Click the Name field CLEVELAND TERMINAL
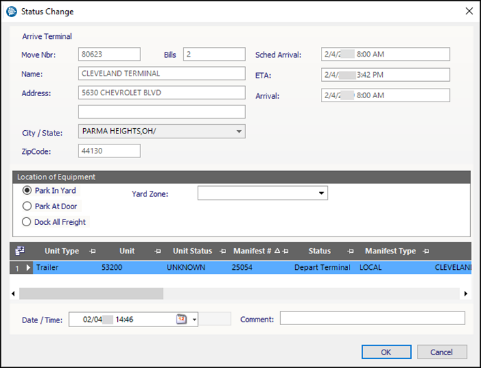 click(x=162, y=73)
